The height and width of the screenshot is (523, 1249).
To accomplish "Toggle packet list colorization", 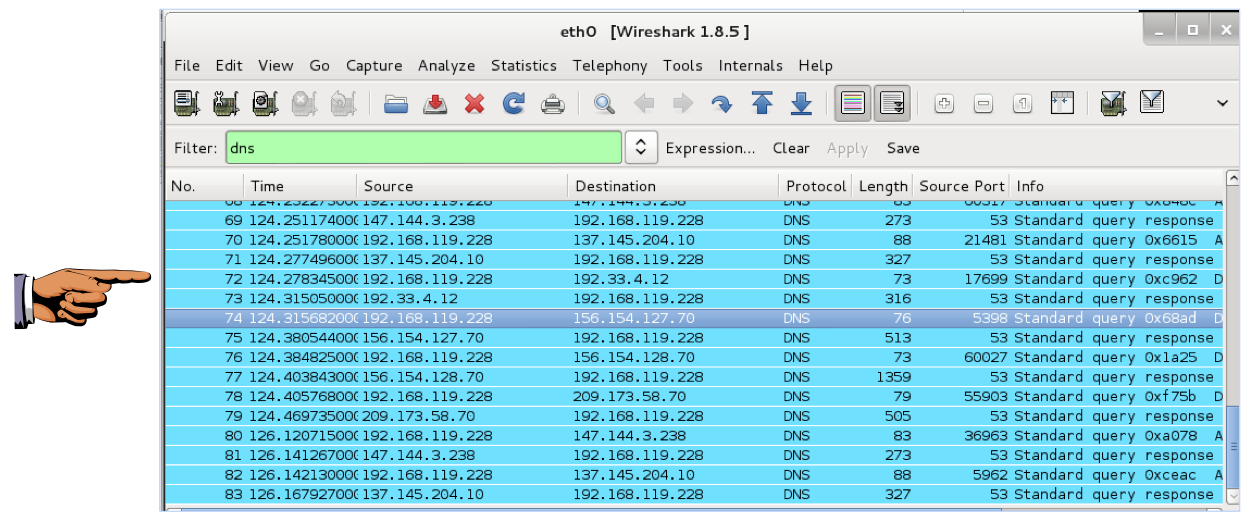I will (853, 103).
